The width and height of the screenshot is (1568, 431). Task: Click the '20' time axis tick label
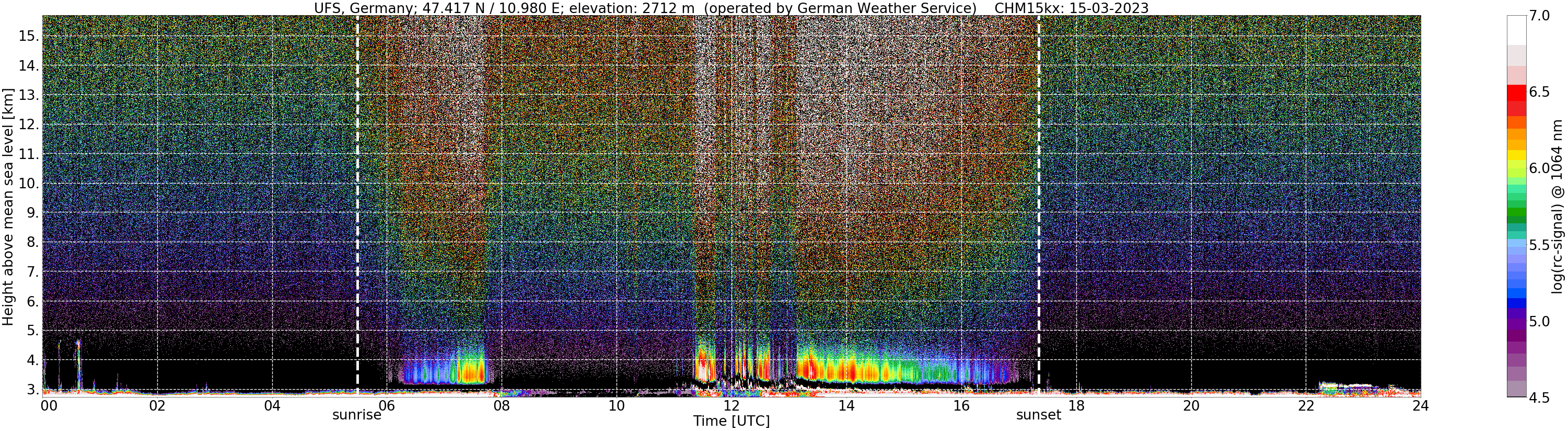pyautogui.click(x=1191, y=406)
